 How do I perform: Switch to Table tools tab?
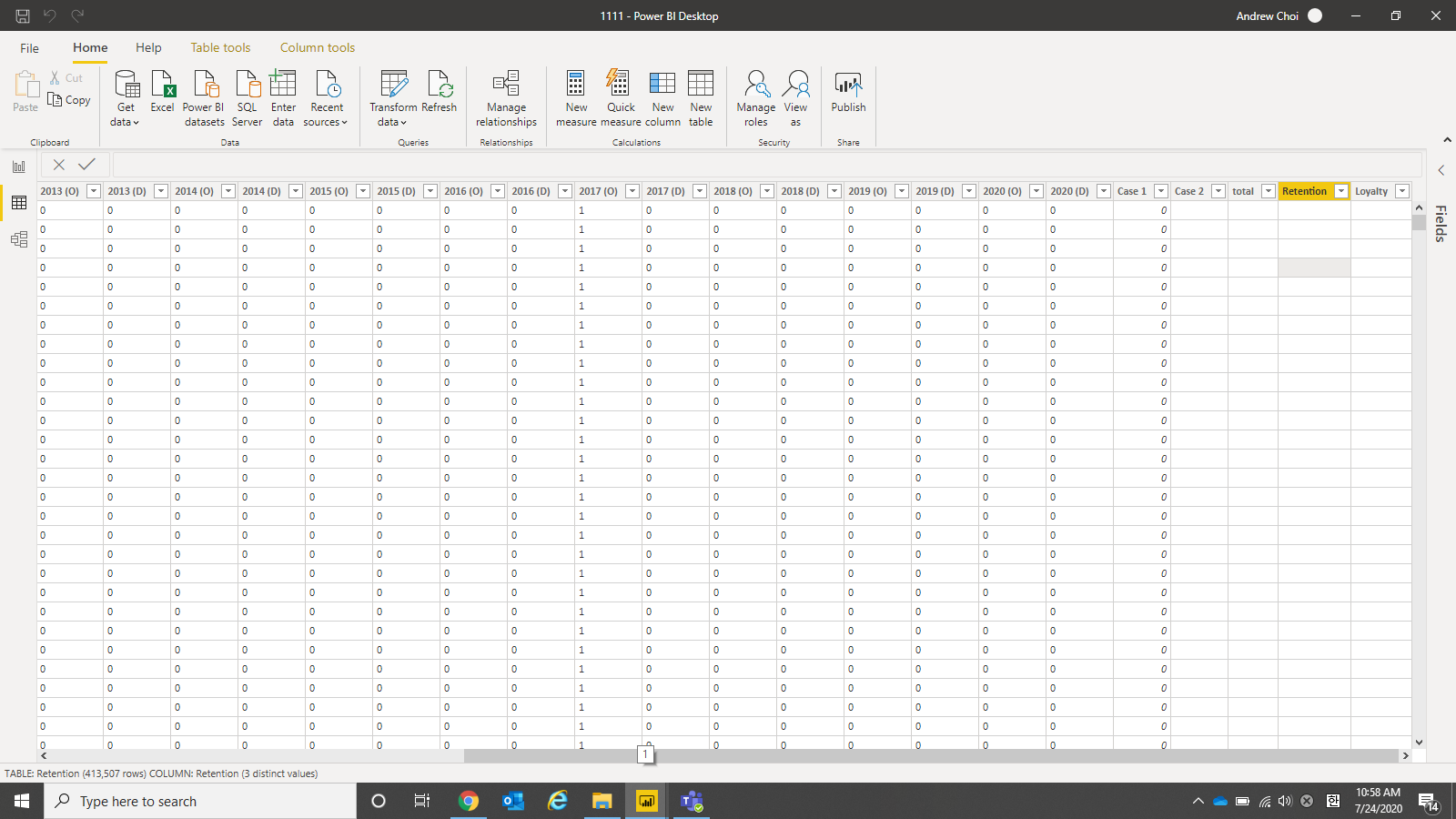220,48
